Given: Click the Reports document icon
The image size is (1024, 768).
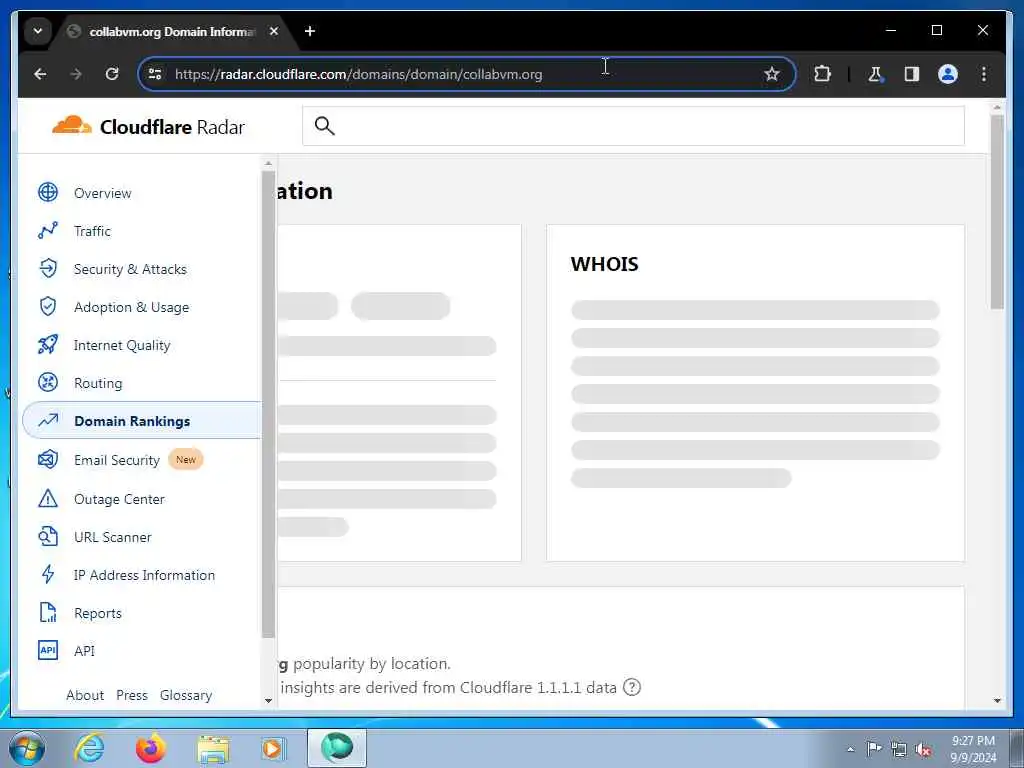Looking at the screenshot, I should tap(48, 613).
